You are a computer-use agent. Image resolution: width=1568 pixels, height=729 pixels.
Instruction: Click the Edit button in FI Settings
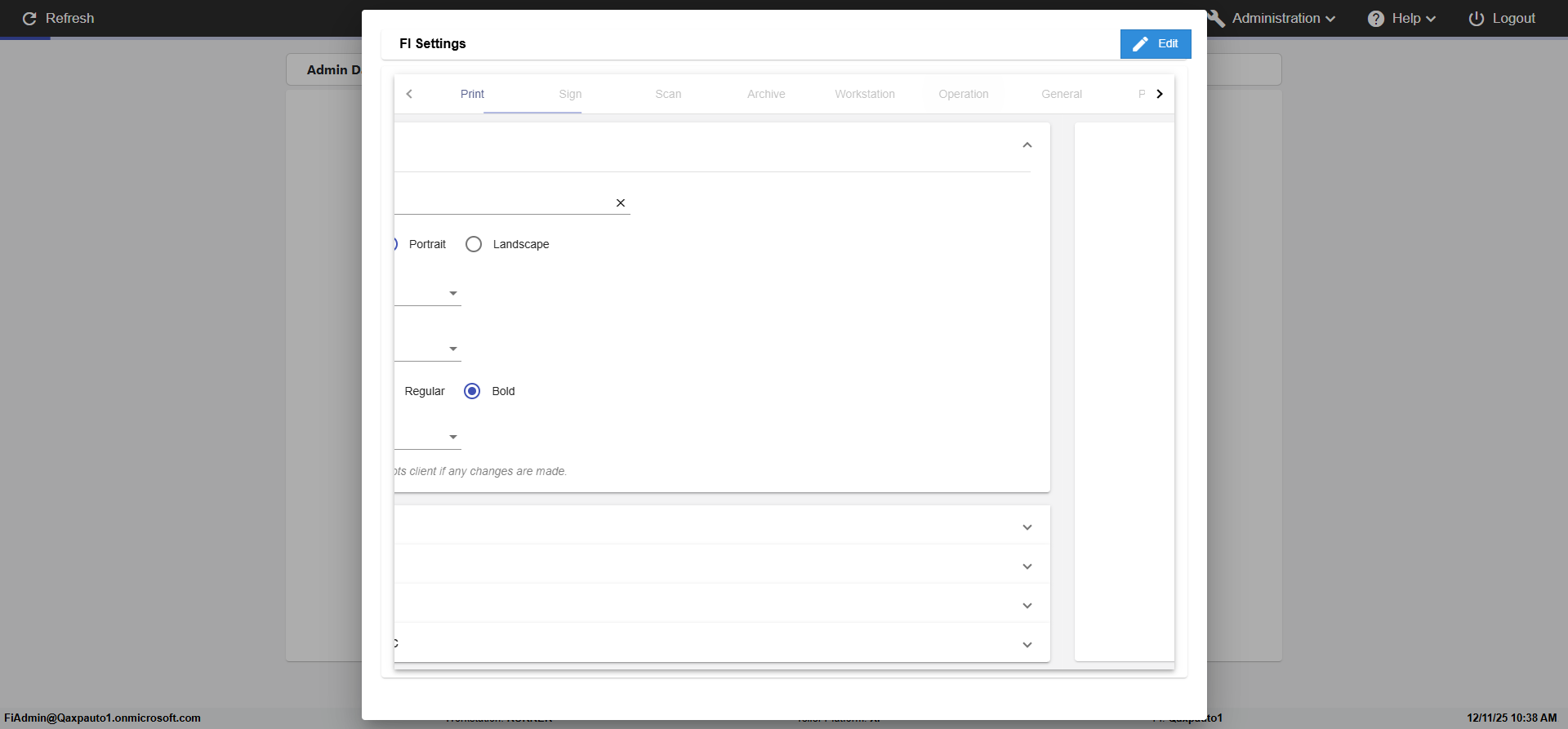click(1156, 44)
